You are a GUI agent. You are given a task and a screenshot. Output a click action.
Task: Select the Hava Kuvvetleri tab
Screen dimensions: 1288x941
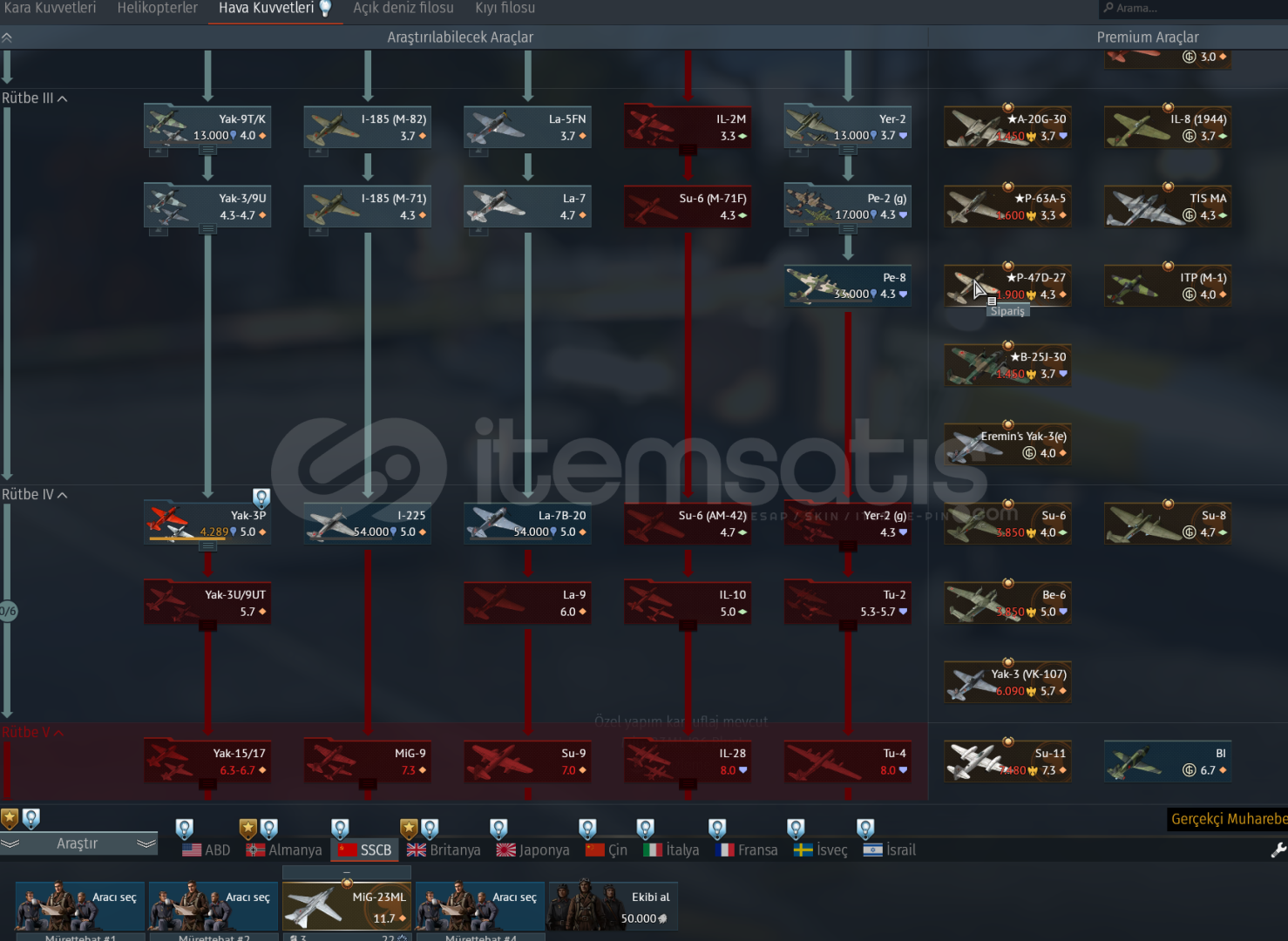pos(275,9)
